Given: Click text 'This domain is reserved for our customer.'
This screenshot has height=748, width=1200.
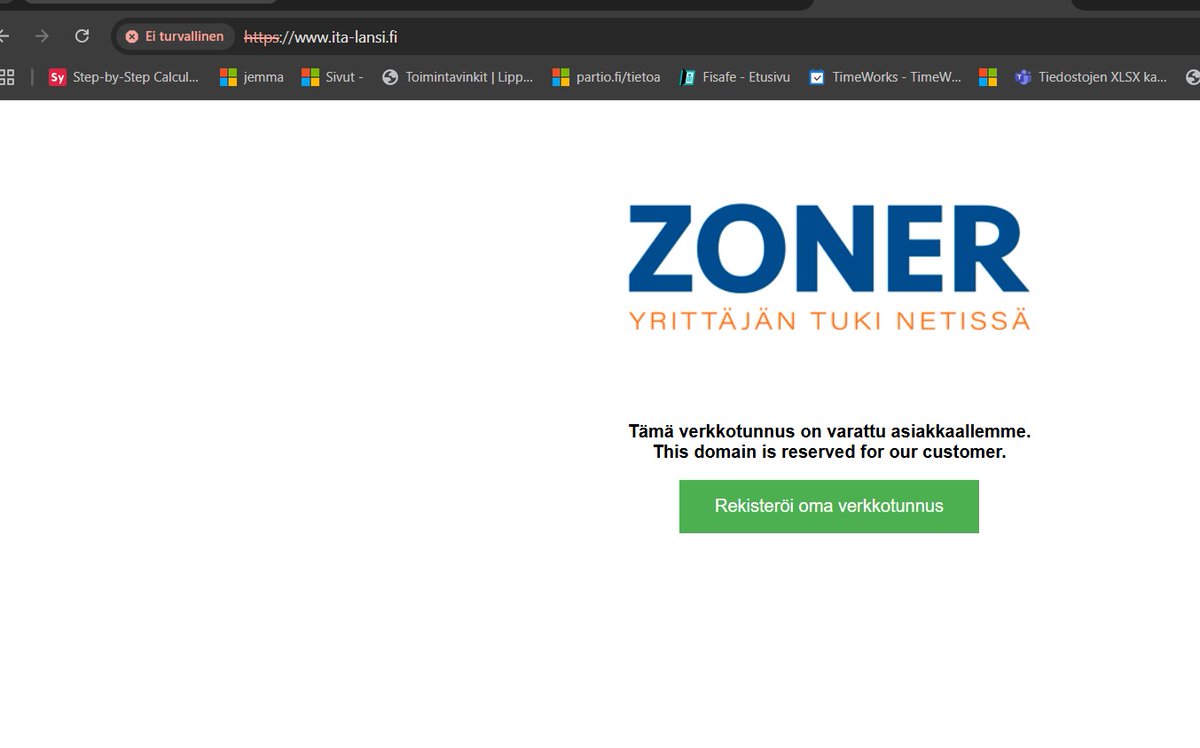Looking at the screenshot, I should 829,452.
